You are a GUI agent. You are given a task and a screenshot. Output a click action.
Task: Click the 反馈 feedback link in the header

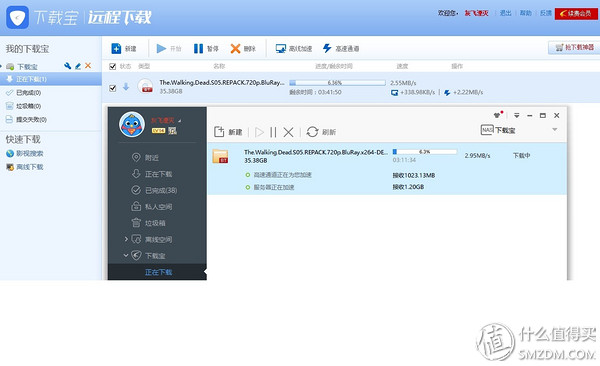tap(545, 13)
